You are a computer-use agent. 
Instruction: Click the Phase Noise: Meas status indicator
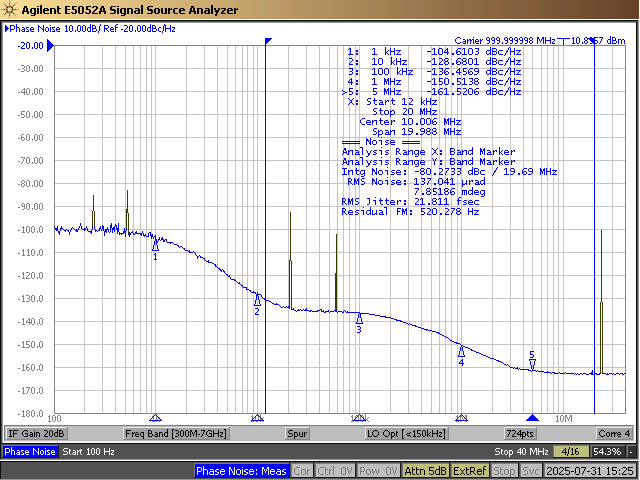coord(241,471)
